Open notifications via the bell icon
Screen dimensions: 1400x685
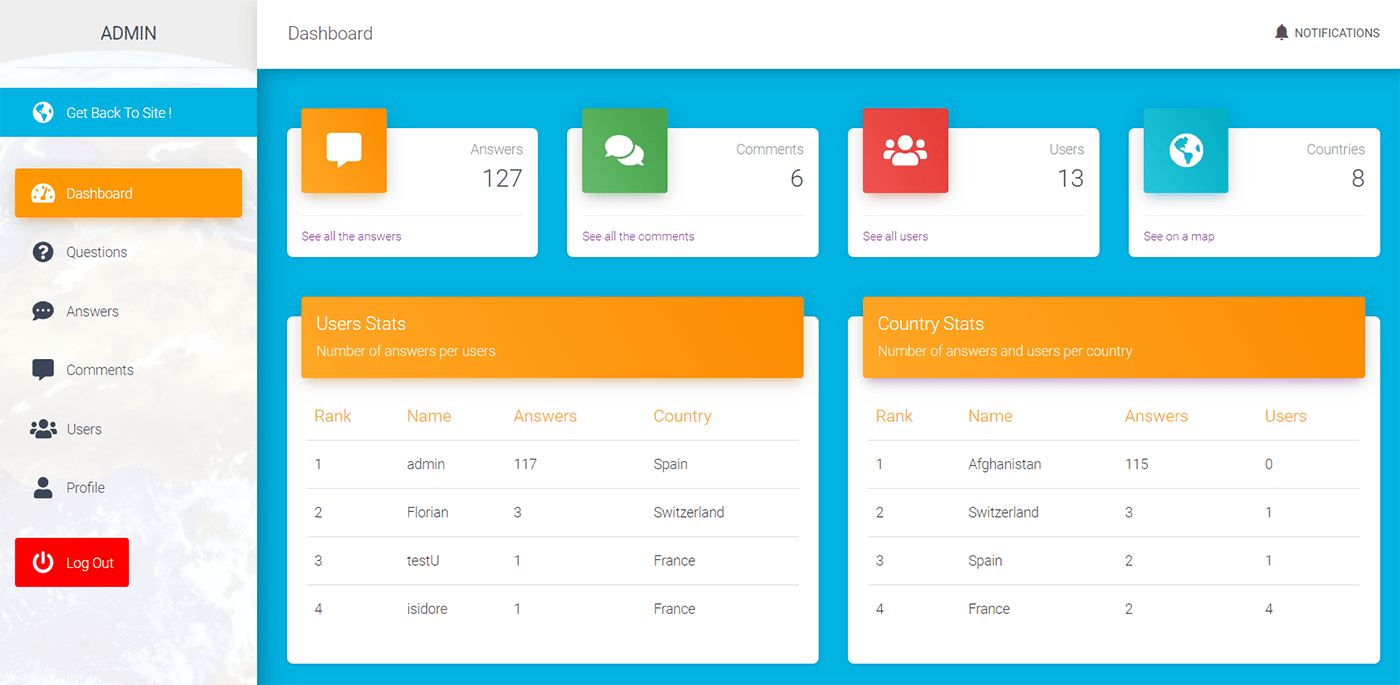click(1281, 32)
